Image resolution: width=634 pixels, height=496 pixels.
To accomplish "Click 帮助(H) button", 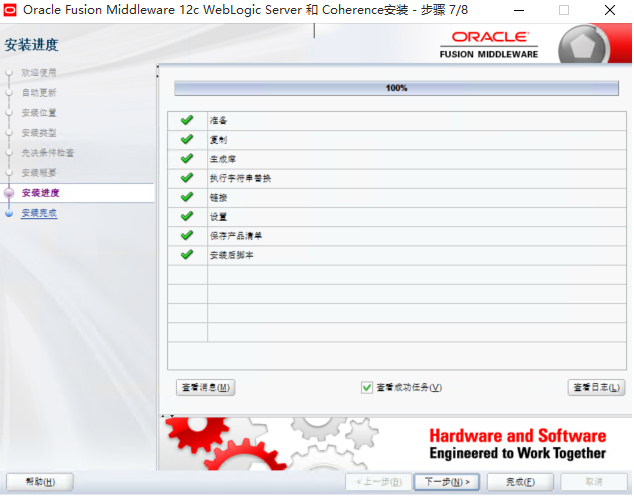I will (x=40, y=482).
